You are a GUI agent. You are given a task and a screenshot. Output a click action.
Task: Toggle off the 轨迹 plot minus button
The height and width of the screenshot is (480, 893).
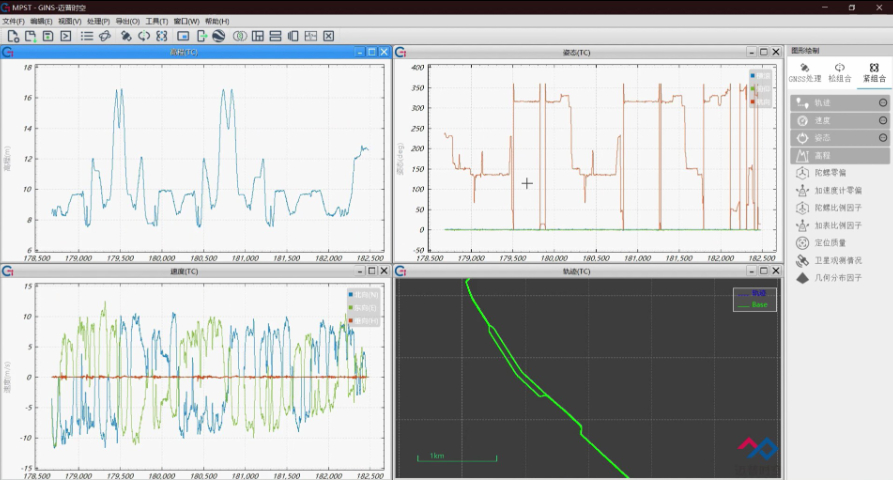[882, 103]
